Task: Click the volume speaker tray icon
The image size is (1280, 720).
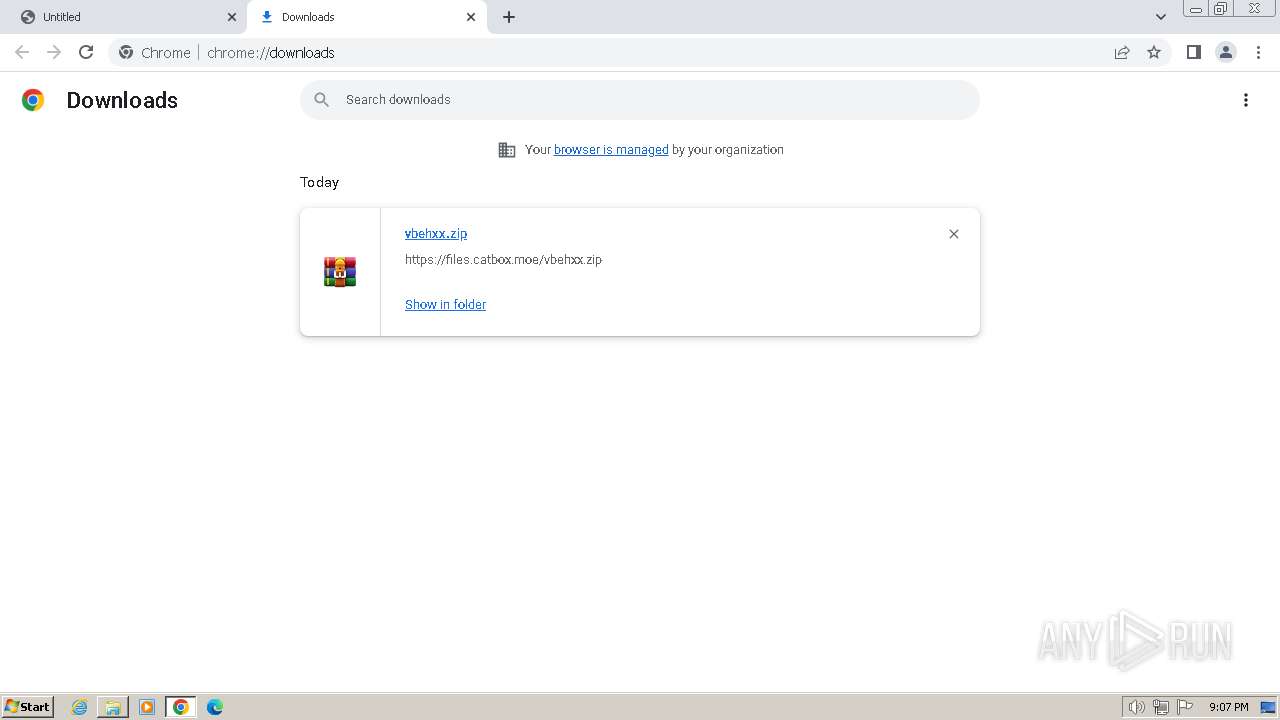Action: (x=1136, y=707)
